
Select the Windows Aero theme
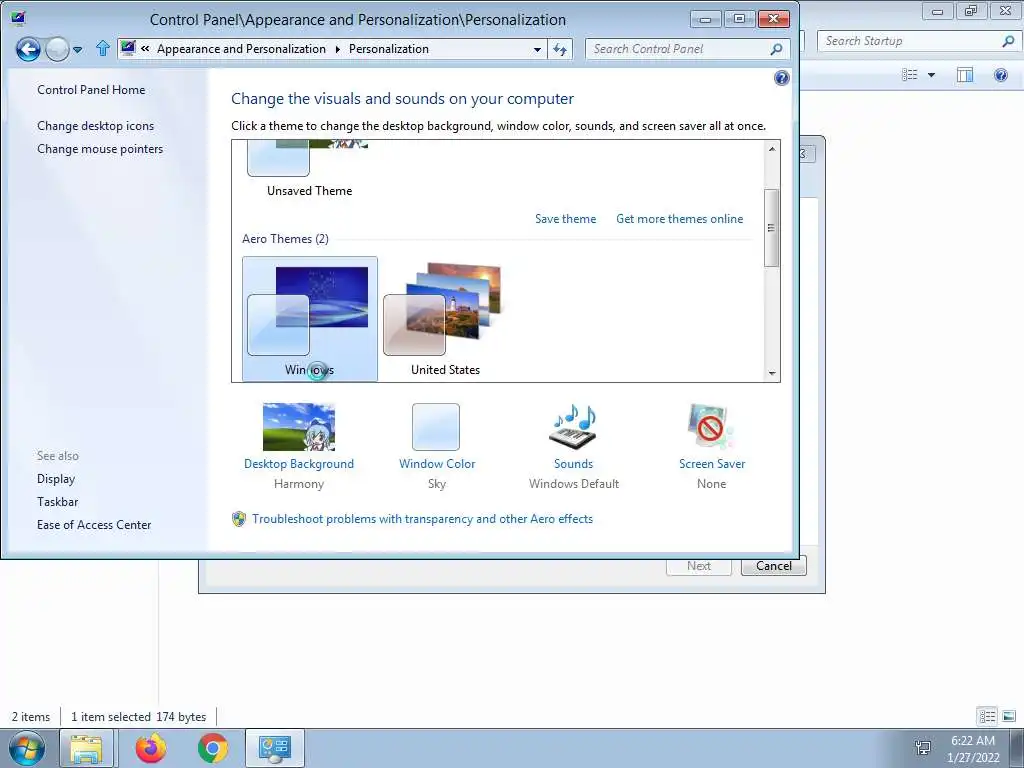[310, 319]
